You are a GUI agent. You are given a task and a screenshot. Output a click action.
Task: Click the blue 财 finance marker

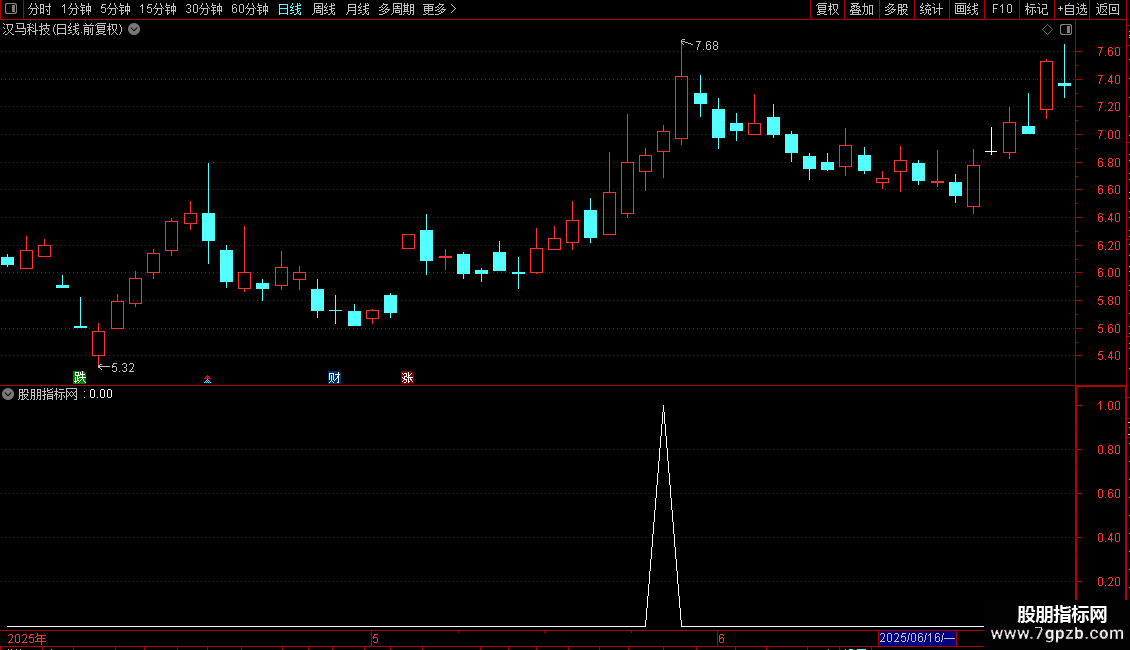point(334,378)
